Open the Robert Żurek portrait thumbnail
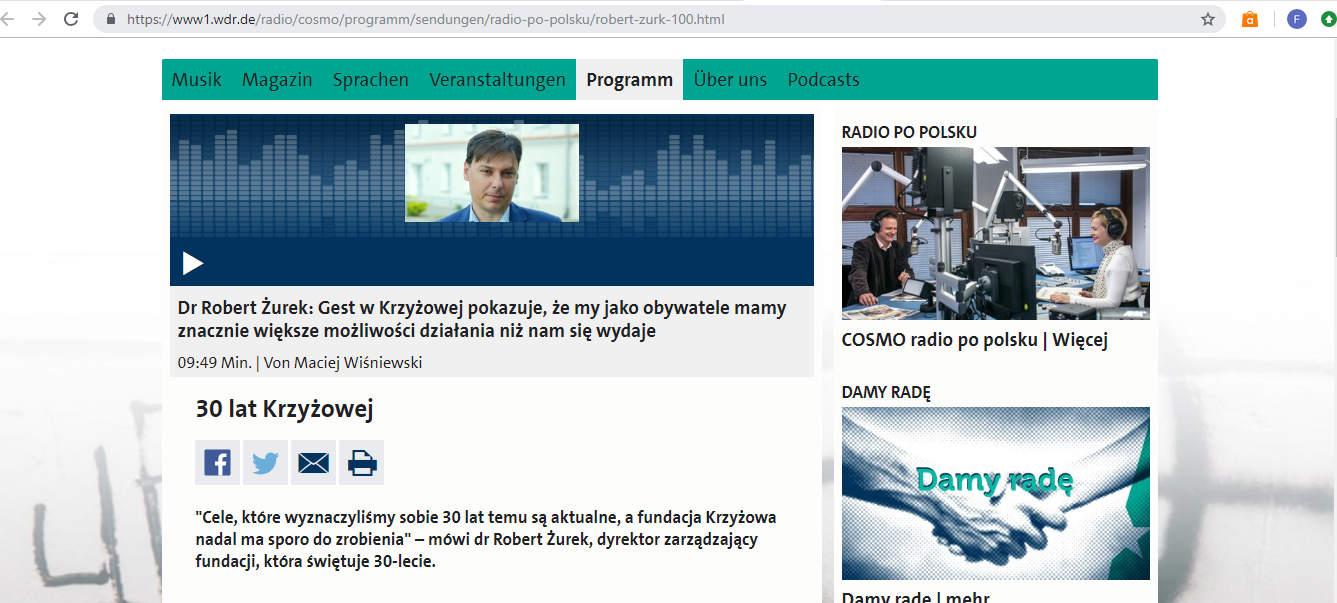This screenshot has height=603, width=1337. coord(492,173)
